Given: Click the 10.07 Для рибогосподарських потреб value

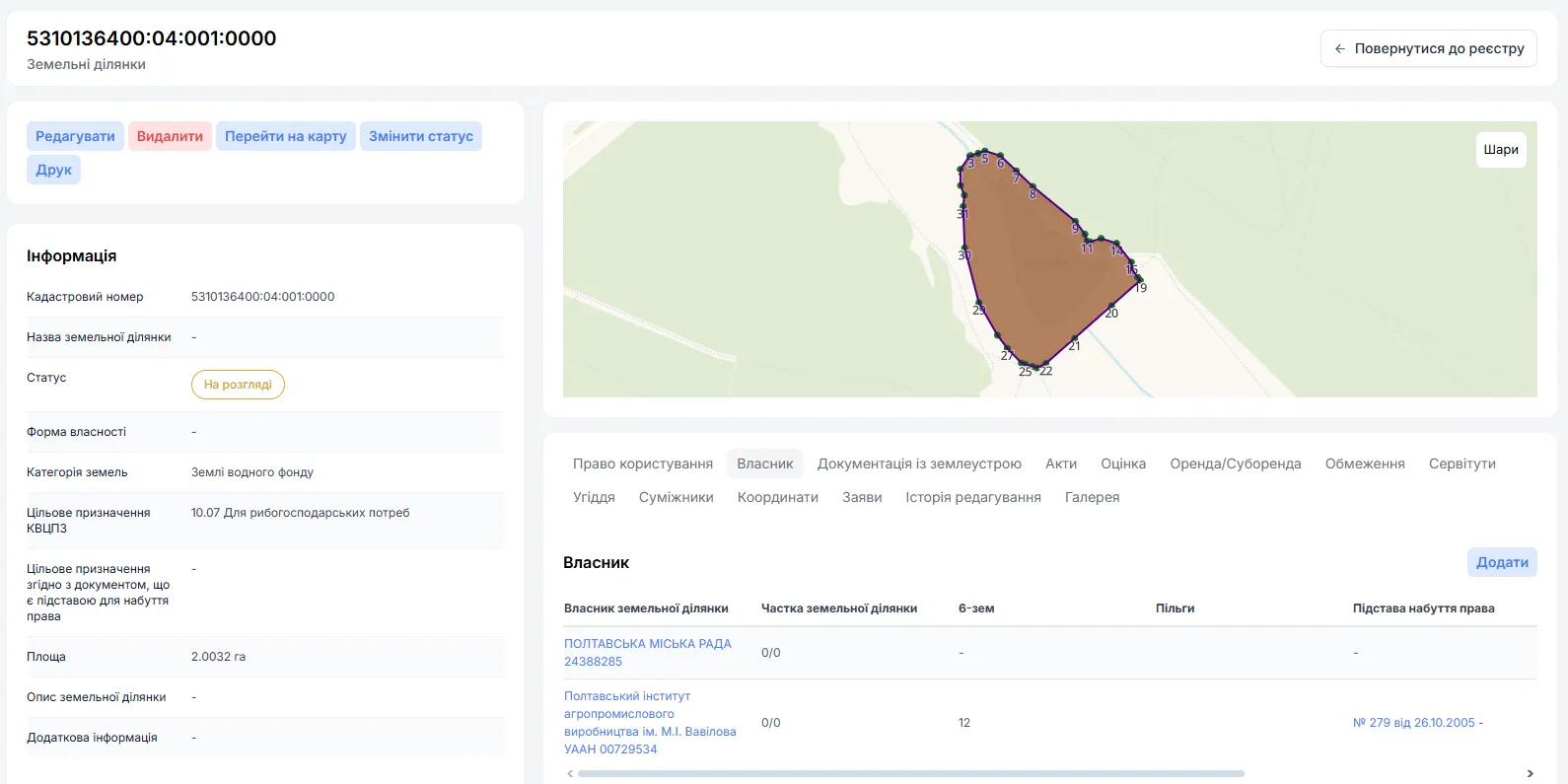Looking at the screenshot, I should [300, 513].
